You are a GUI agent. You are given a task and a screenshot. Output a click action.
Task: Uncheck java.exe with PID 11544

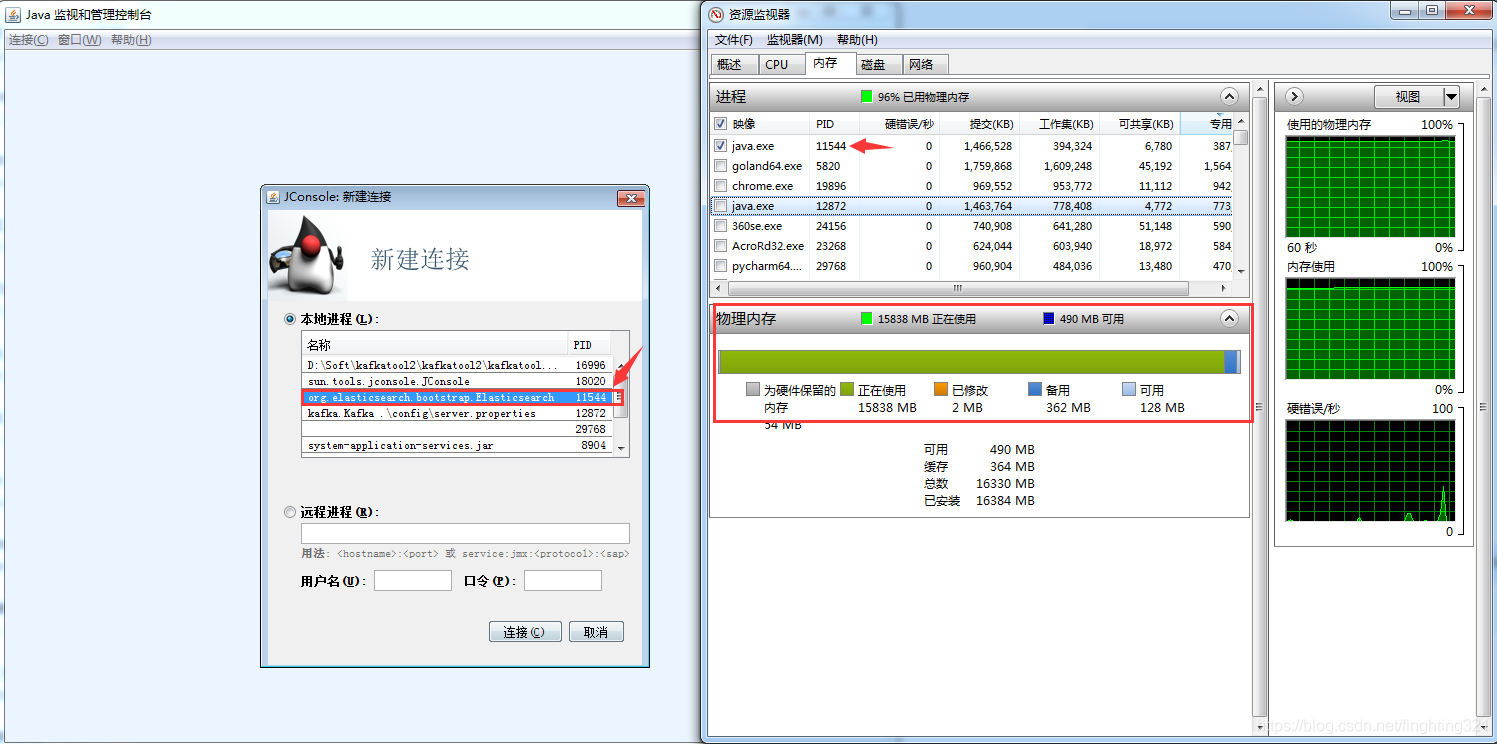(721, 146)
